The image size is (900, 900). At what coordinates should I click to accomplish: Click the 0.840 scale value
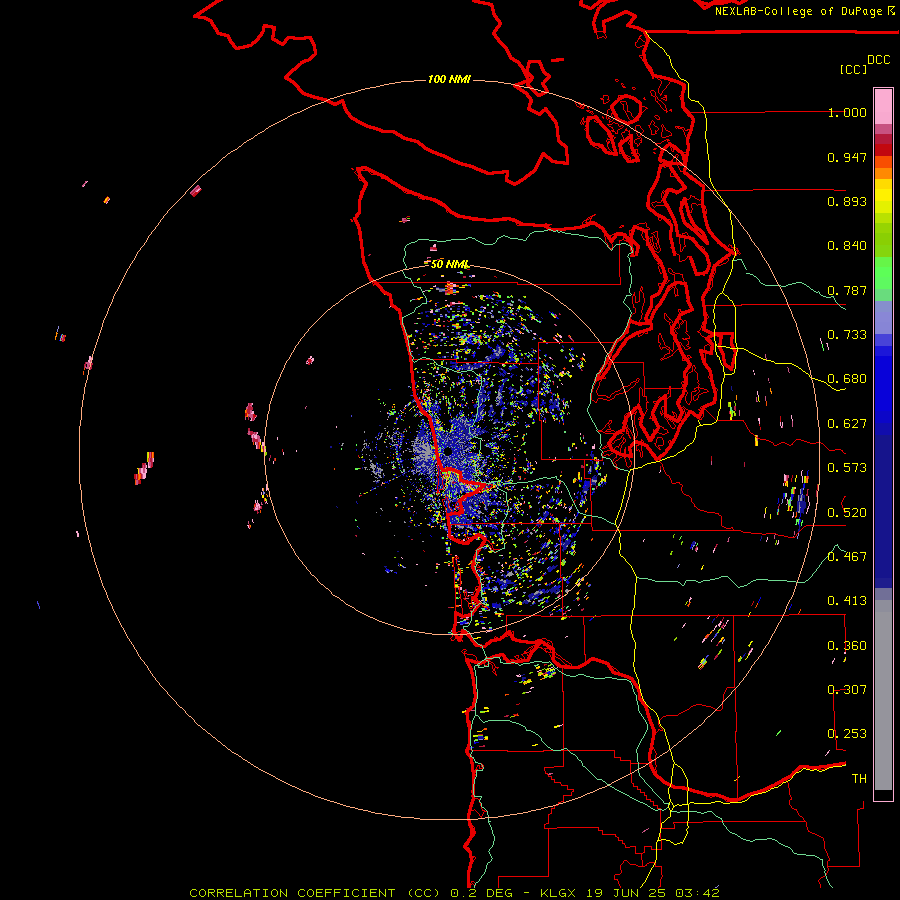pyautogui.click(x=847, y=246)
